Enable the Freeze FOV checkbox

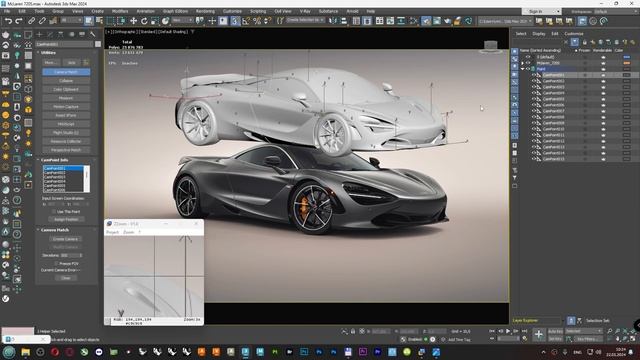pos(56,264)
